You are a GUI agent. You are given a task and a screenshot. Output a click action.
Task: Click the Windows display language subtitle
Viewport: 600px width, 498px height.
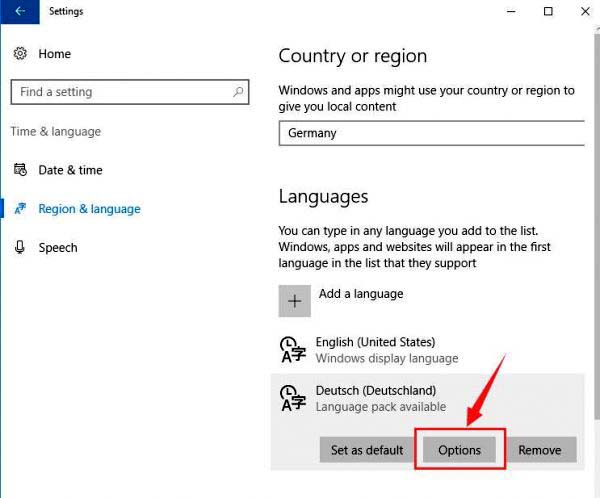[x=387, y=358]
